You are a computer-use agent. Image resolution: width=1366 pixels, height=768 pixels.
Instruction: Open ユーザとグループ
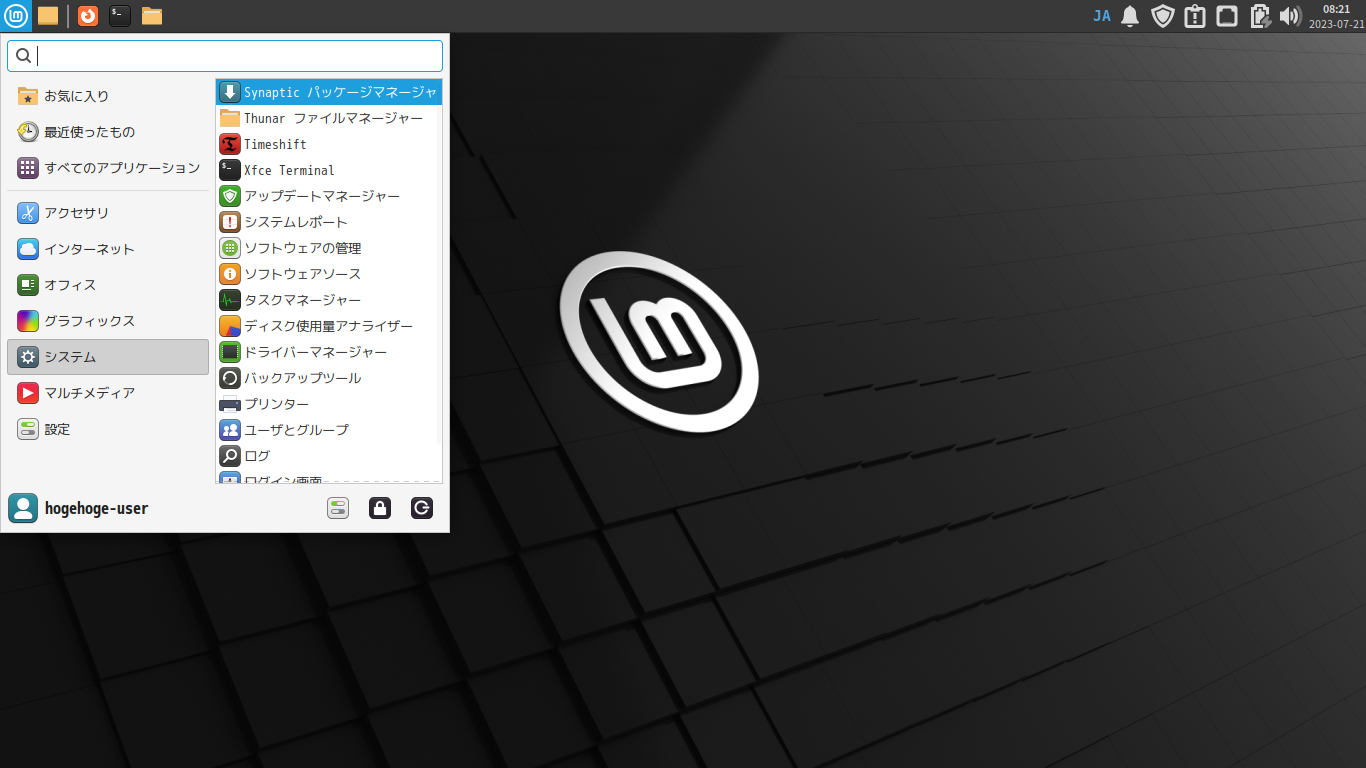pos(329,430)
